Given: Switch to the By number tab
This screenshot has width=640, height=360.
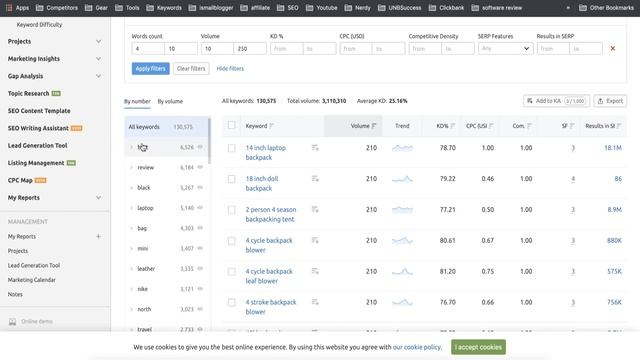Looking at the screenshot, I should pyautogui.click(x=137, y=101).
